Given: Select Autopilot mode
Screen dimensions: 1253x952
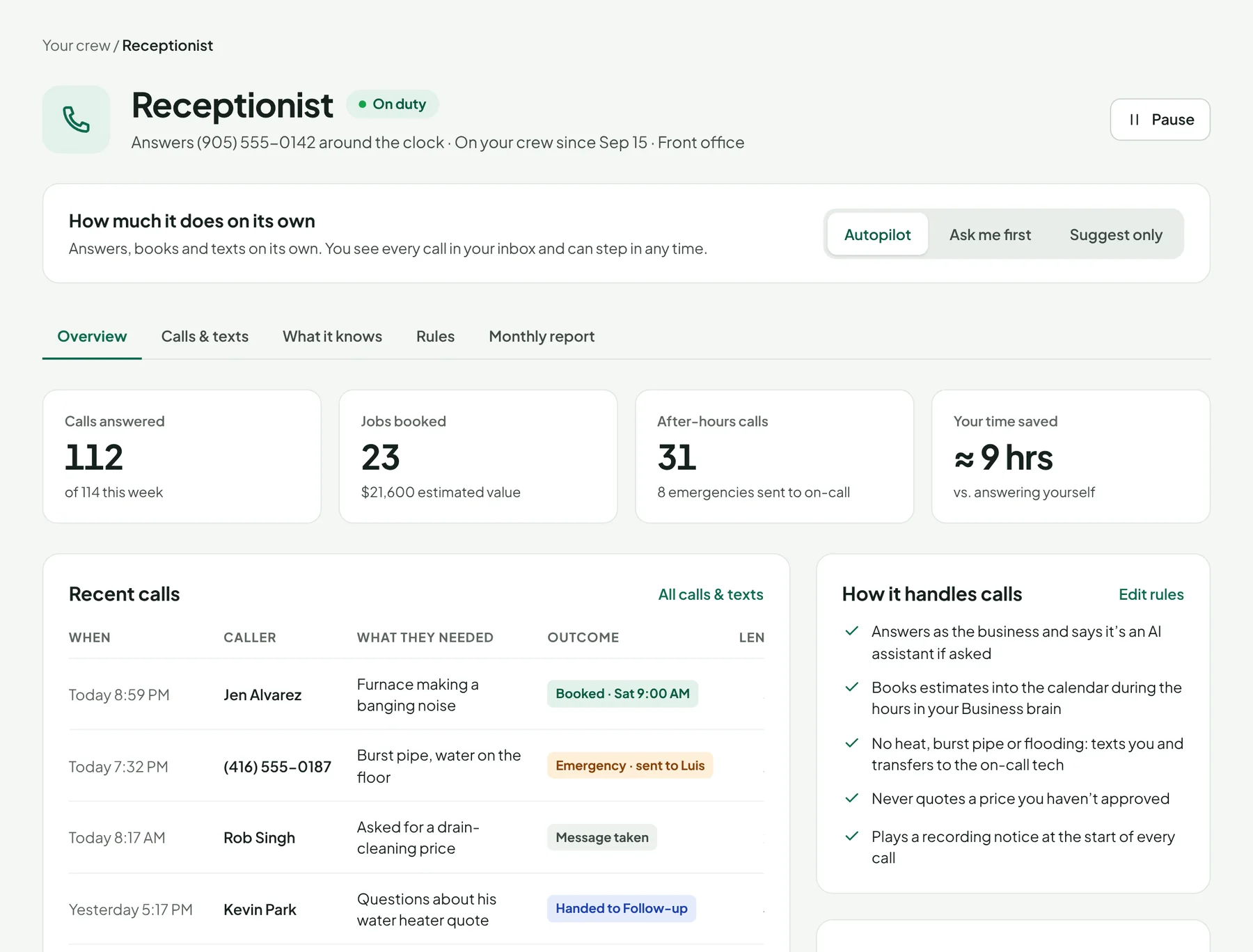Looking at the screenshot, I should click(x=877, y=235).
